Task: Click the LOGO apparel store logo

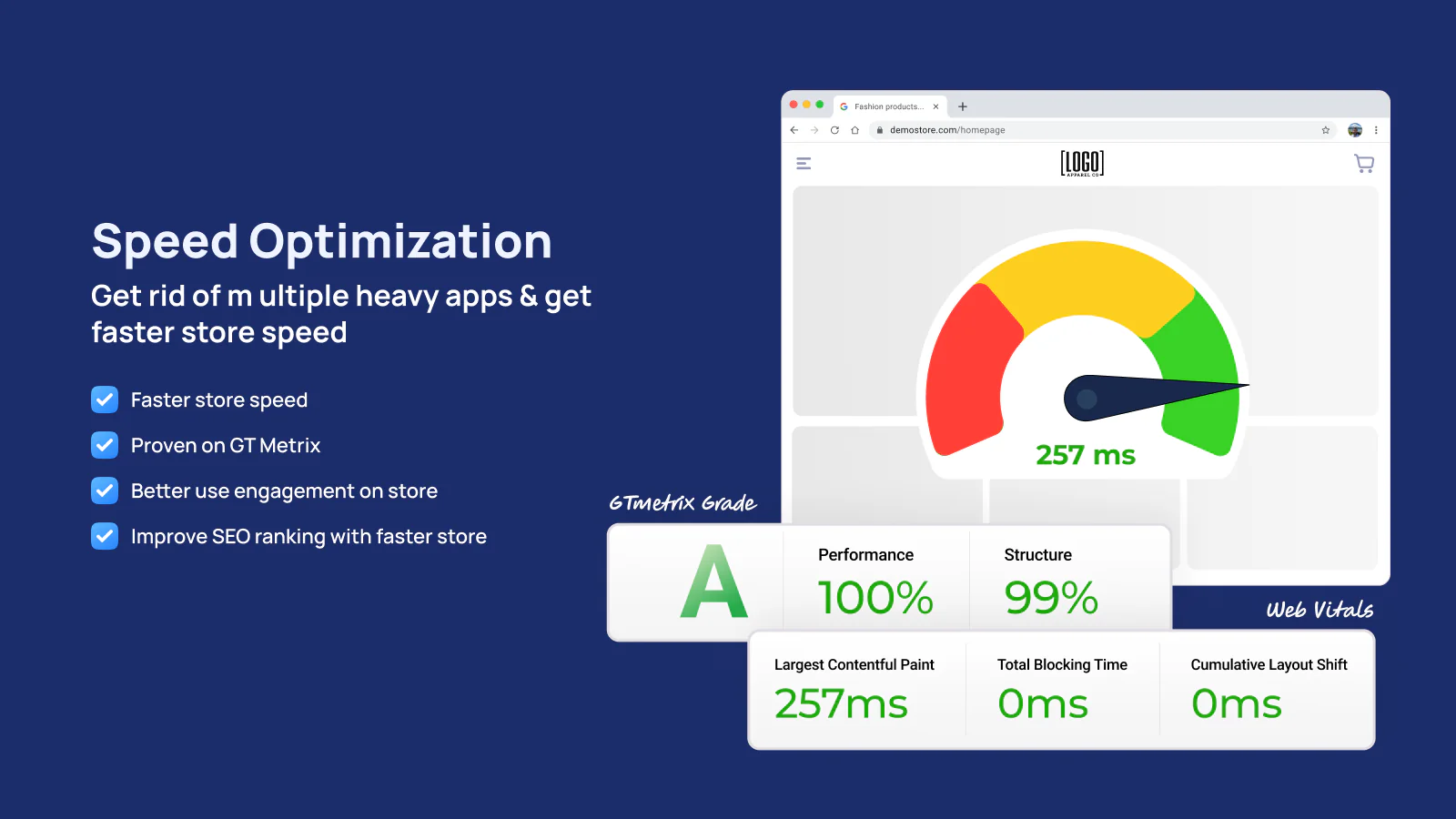Action: pos(1082,163)
